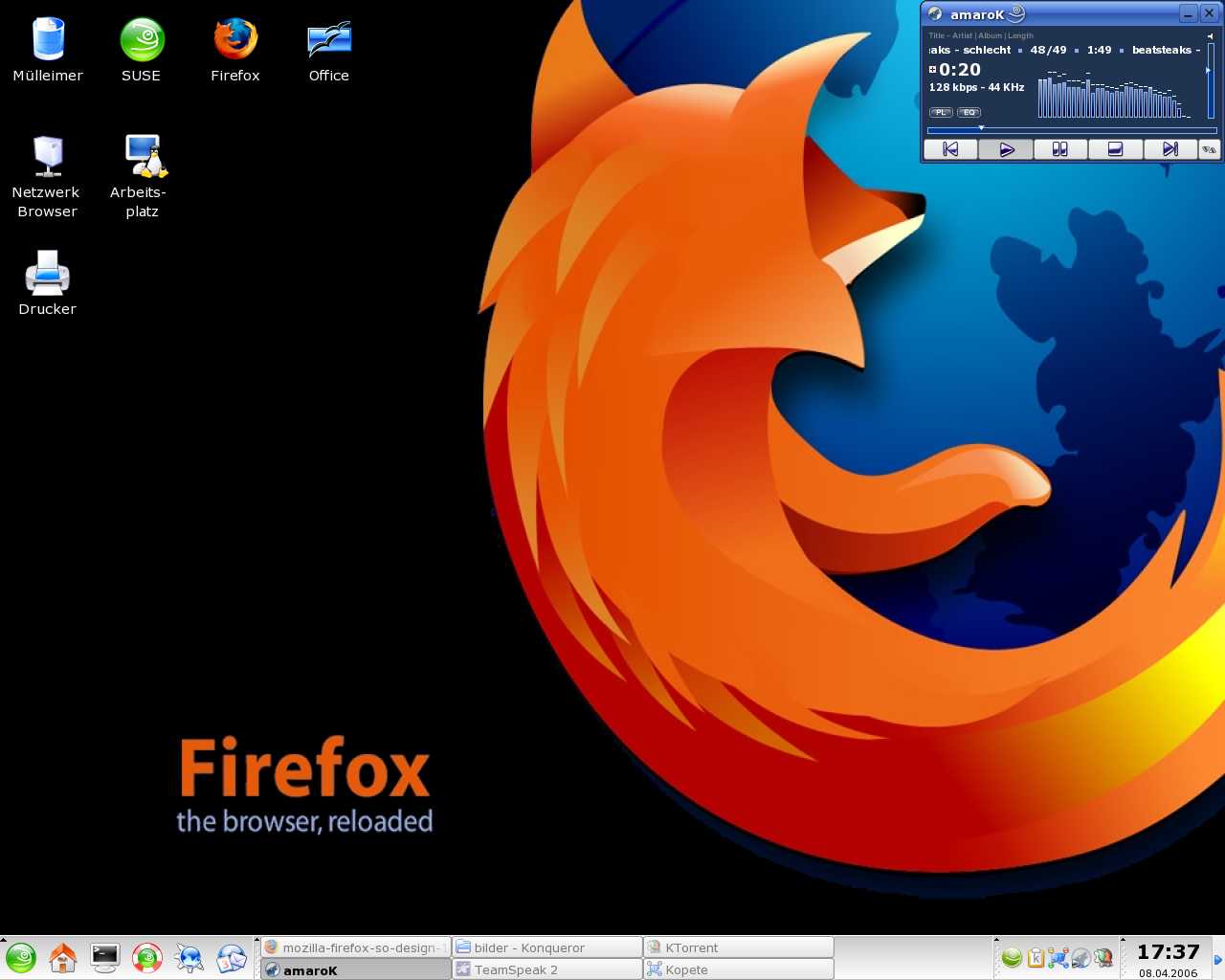
Task: Open the Office desktop icon
Action: 329,50
